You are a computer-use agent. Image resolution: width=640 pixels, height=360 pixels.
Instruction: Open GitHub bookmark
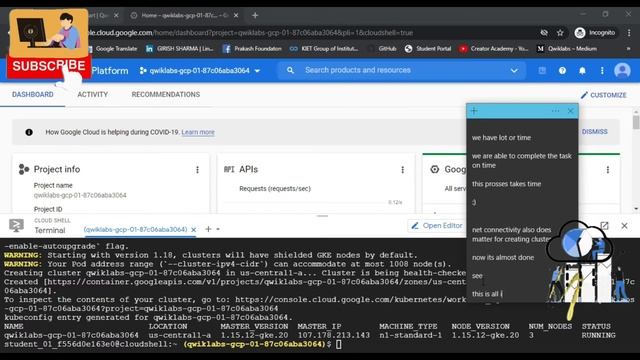click(x=382, y=49)
